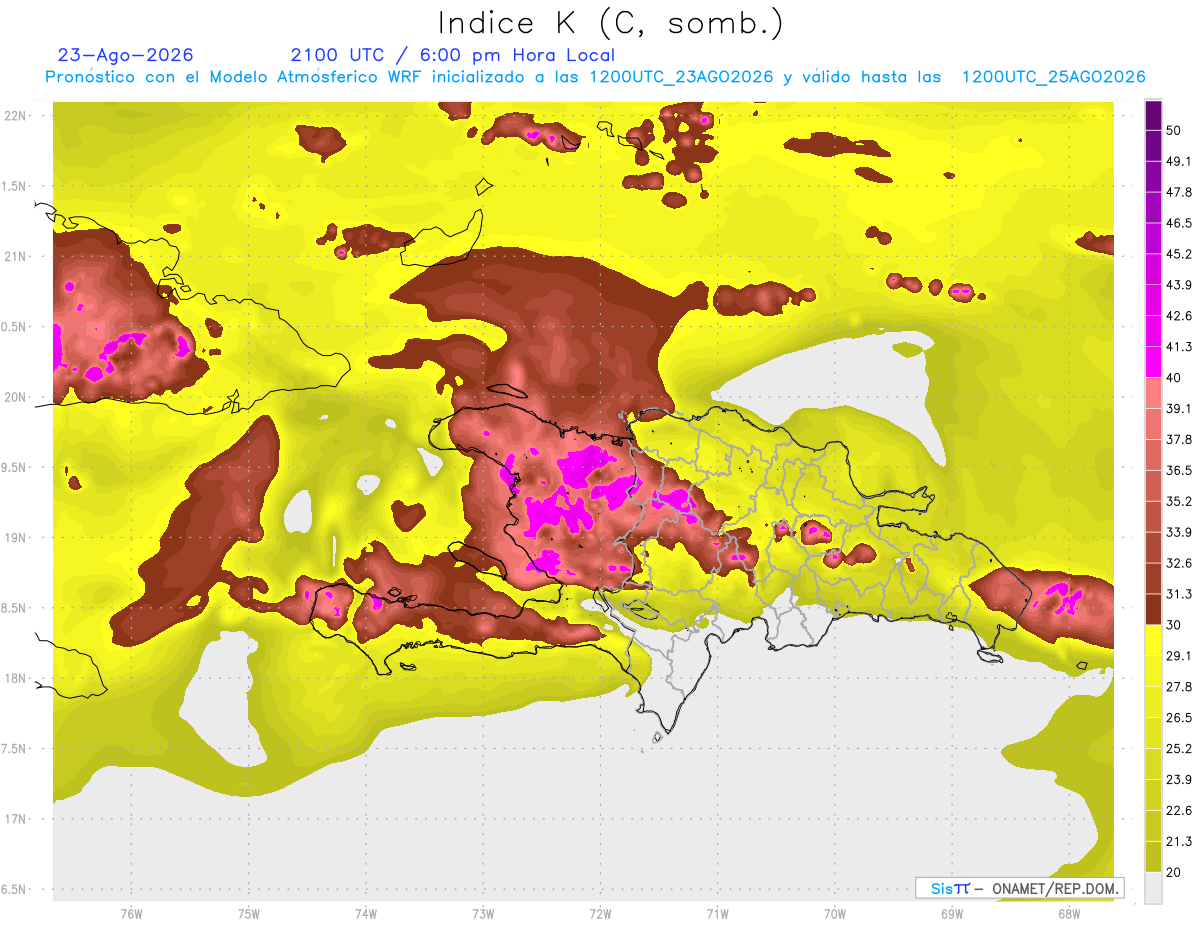Click the colorbar value '26.5'
The width and height of the screenshot is (1200, 927).
click(x=1179, y=718)
